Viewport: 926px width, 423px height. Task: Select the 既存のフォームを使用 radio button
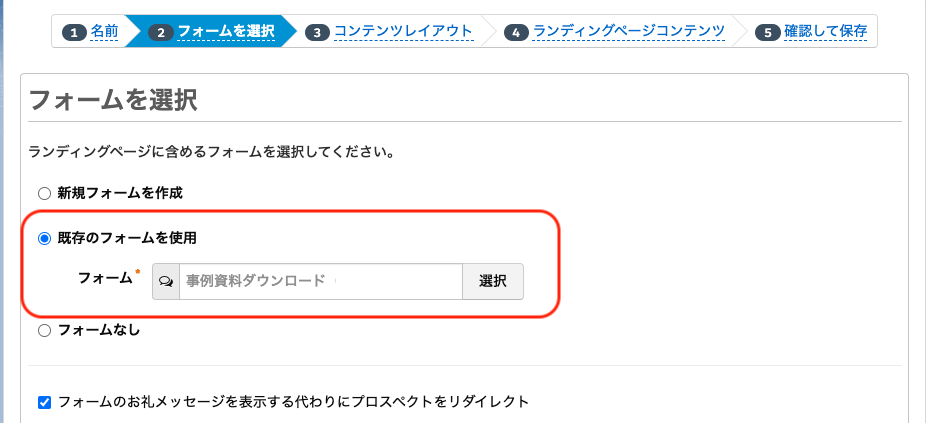click(44, 239)
